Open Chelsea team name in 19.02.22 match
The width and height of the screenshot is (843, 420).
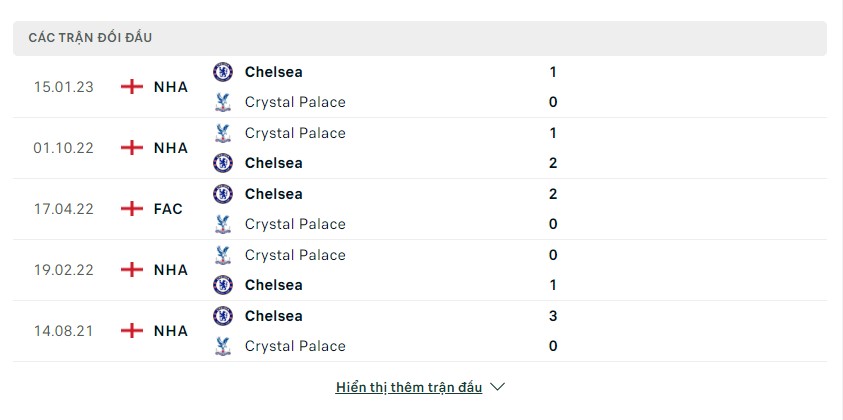273,285
